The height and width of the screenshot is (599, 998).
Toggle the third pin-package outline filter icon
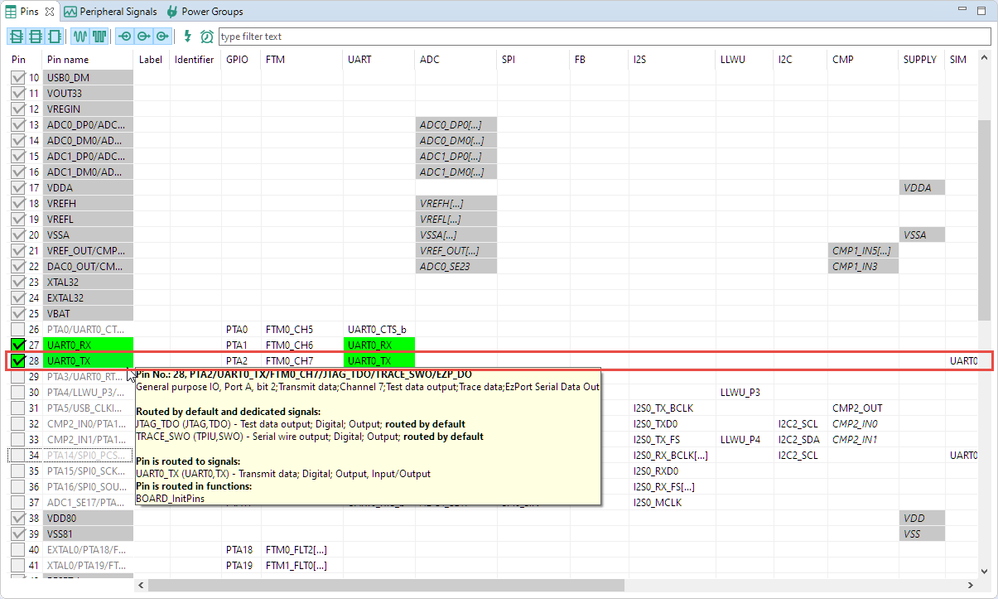55,36
